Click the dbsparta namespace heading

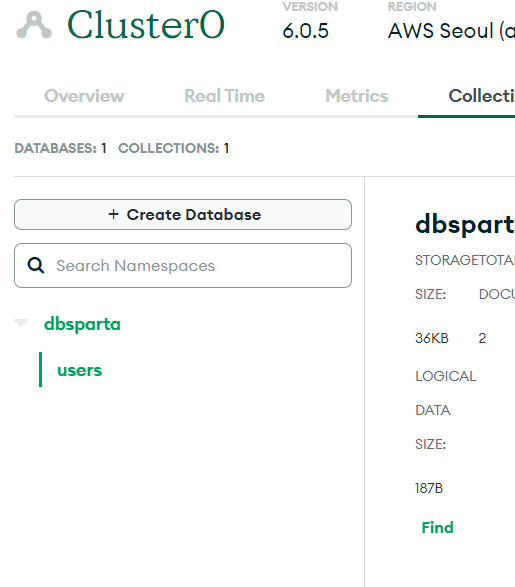click(465, 225)
